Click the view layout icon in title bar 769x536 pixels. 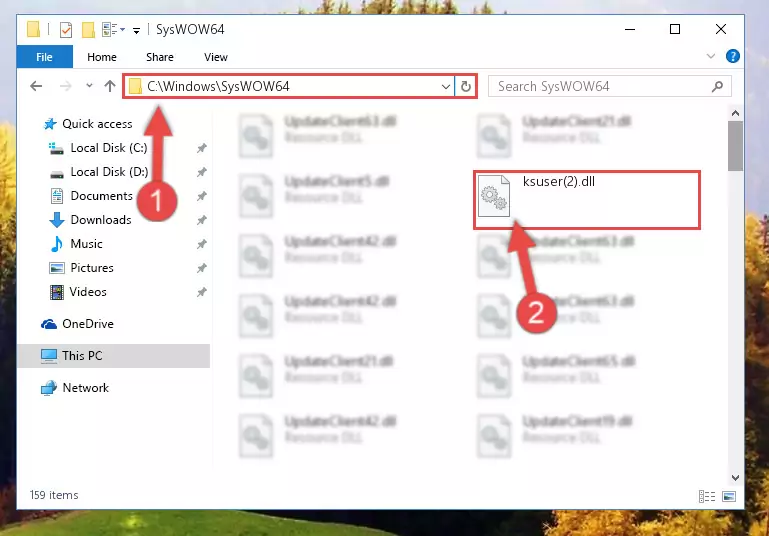pyautogui.click(x=113, y=29)
